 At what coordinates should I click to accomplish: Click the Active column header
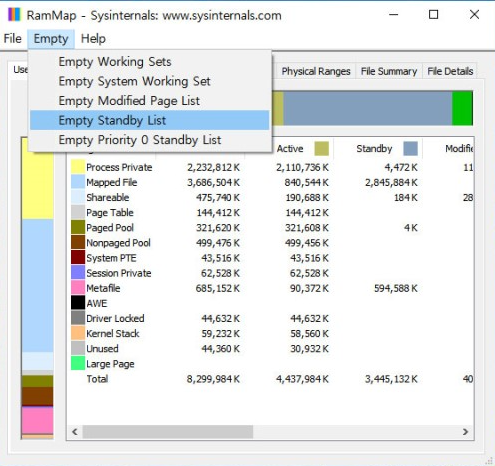(290, 149)
